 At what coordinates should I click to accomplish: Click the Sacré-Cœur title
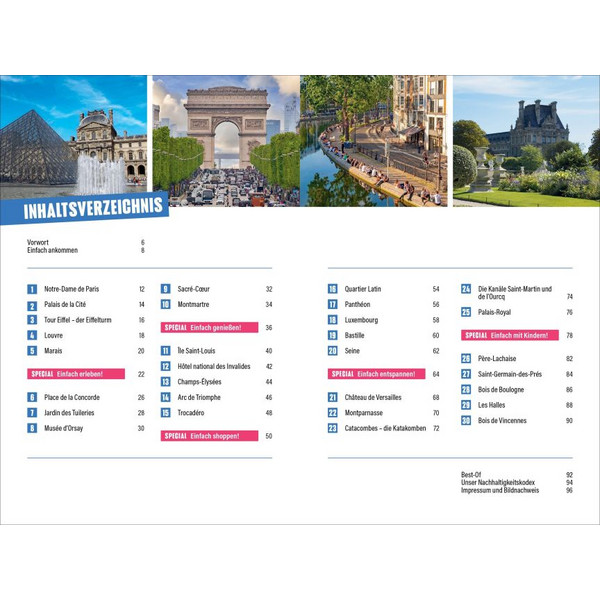(x=194, y=289)
